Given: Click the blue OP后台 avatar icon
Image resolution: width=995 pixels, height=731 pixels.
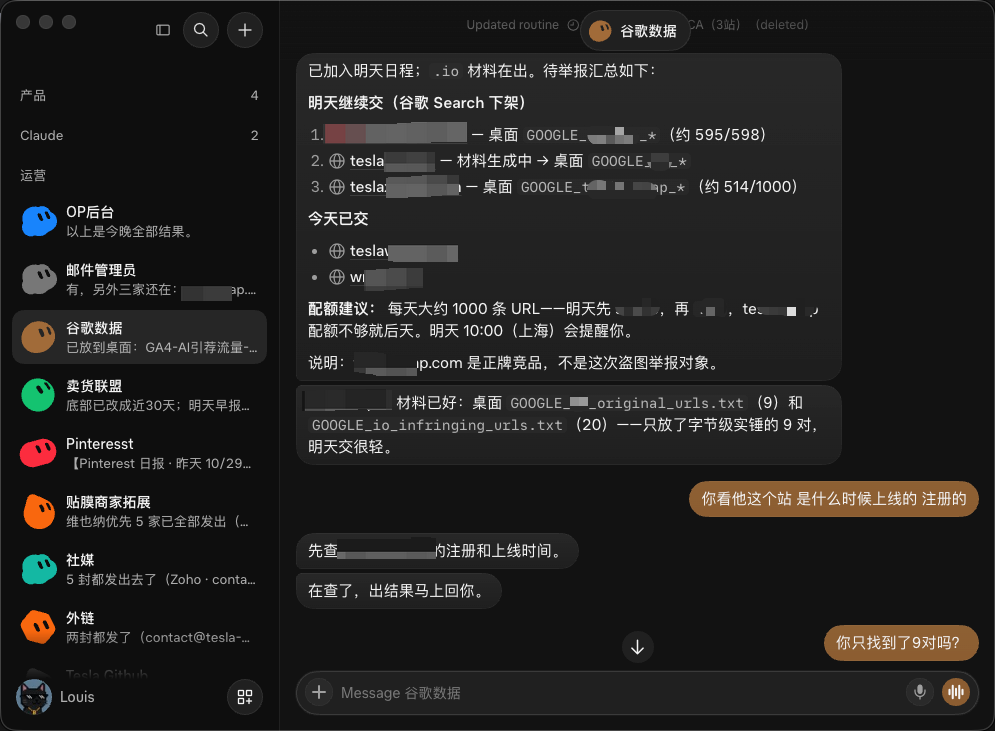Looking at the screenshot, I should (x=39, y=221).
